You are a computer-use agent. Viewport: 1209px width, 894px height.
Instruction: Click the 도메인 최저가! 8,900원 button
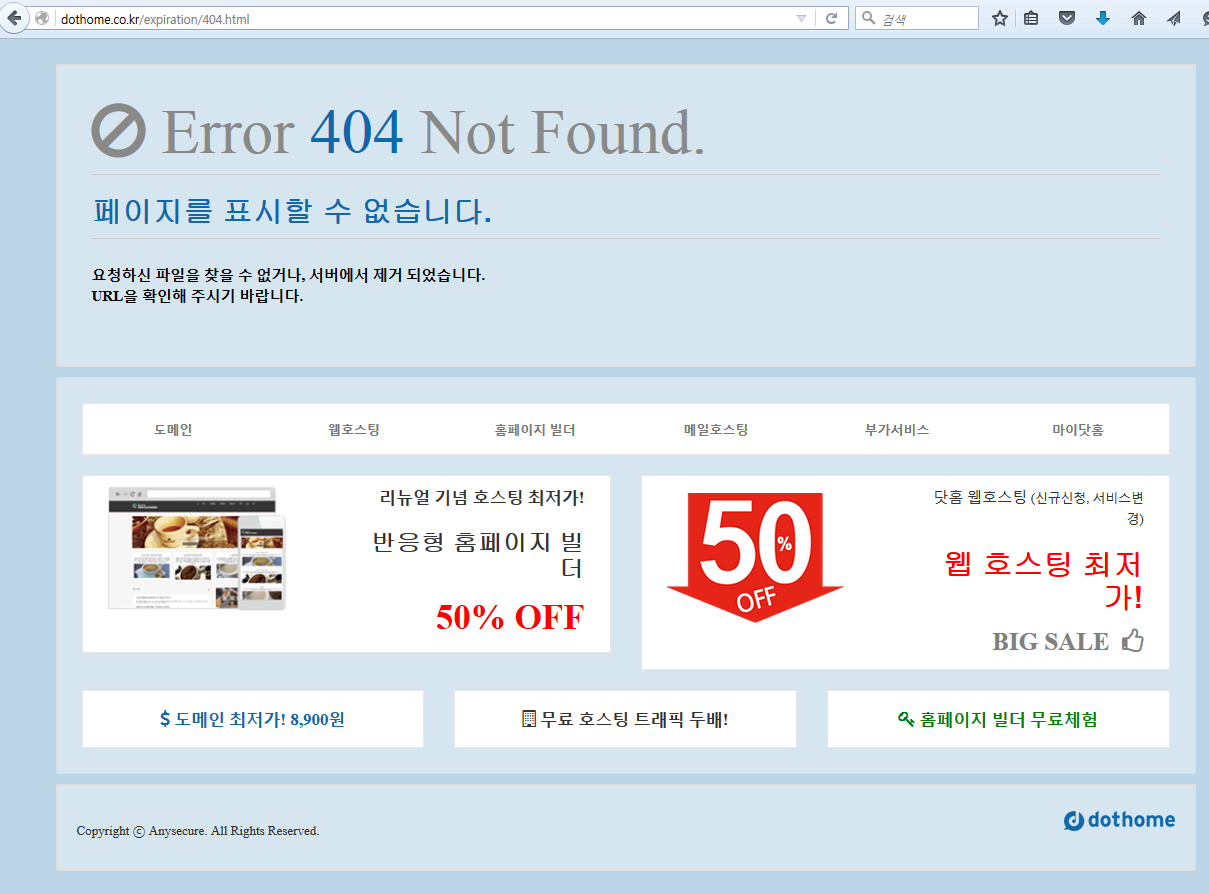(252, 719)
